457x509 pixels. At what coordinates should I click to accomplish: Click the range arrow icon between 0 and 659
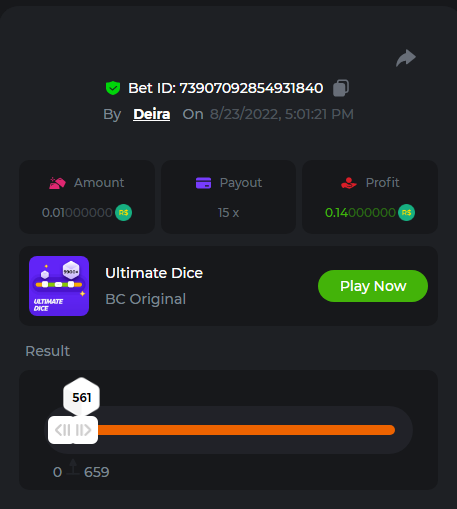[x=73, y=467]
